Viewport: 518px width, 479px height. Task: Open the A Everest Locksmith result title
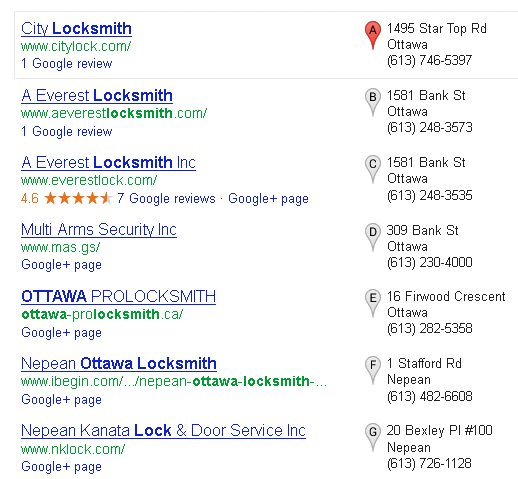97,95
